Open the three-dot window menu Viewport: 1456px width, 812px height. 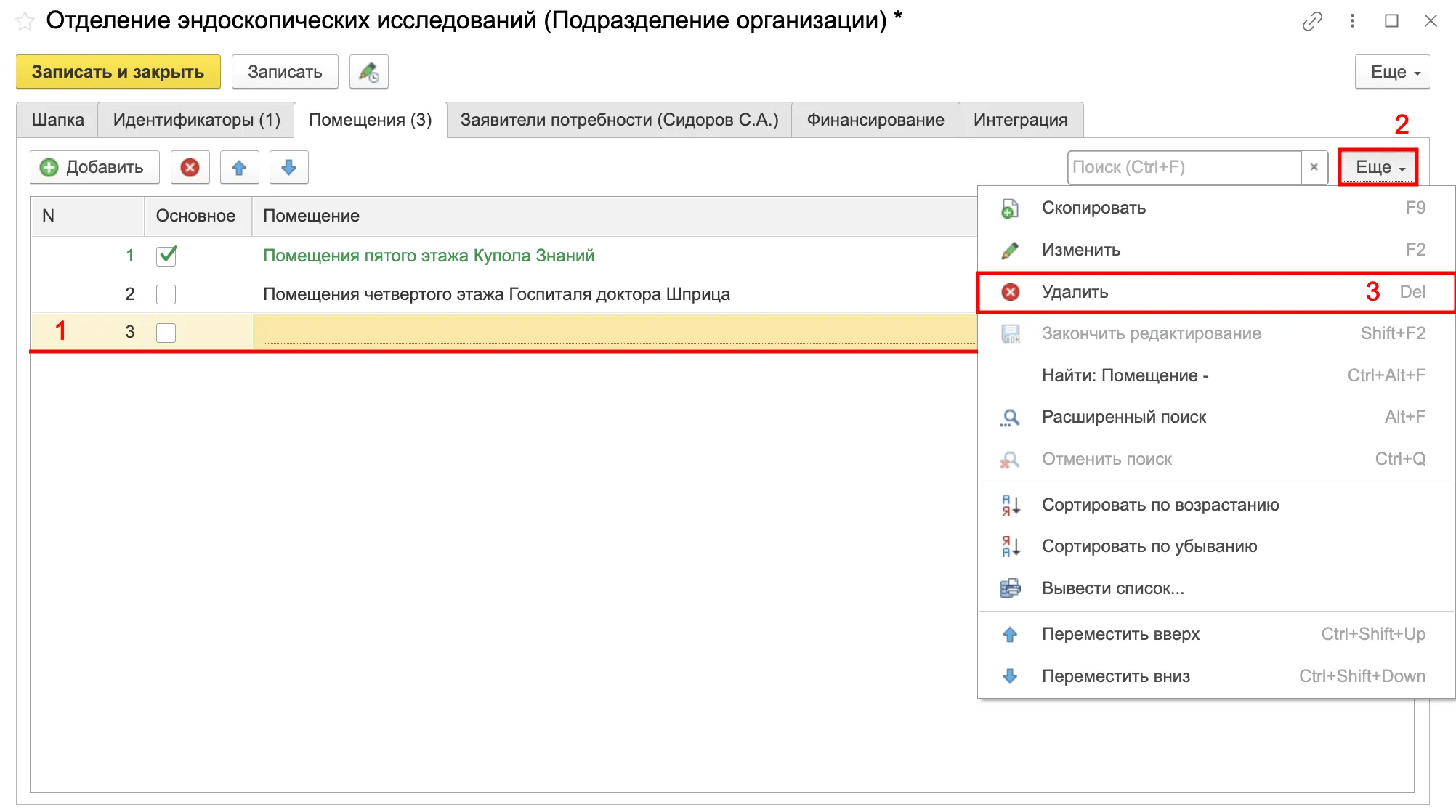point(1352,21)
